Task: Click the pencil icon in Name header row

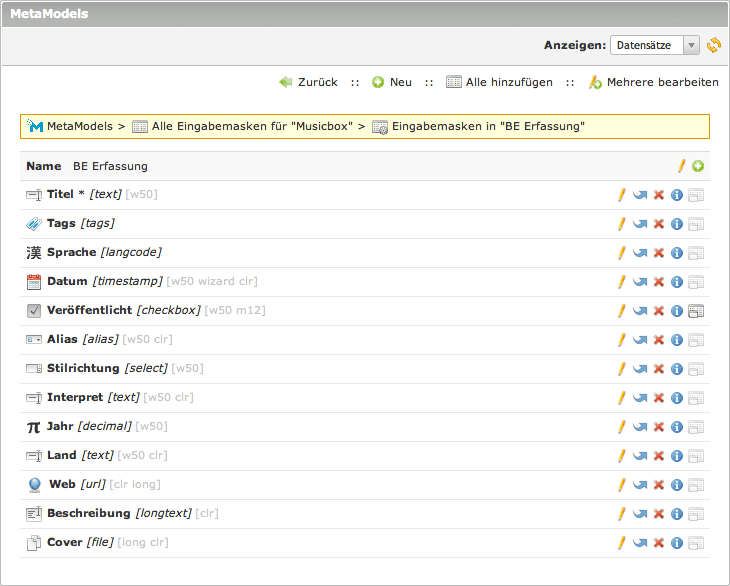Action: 682,166
